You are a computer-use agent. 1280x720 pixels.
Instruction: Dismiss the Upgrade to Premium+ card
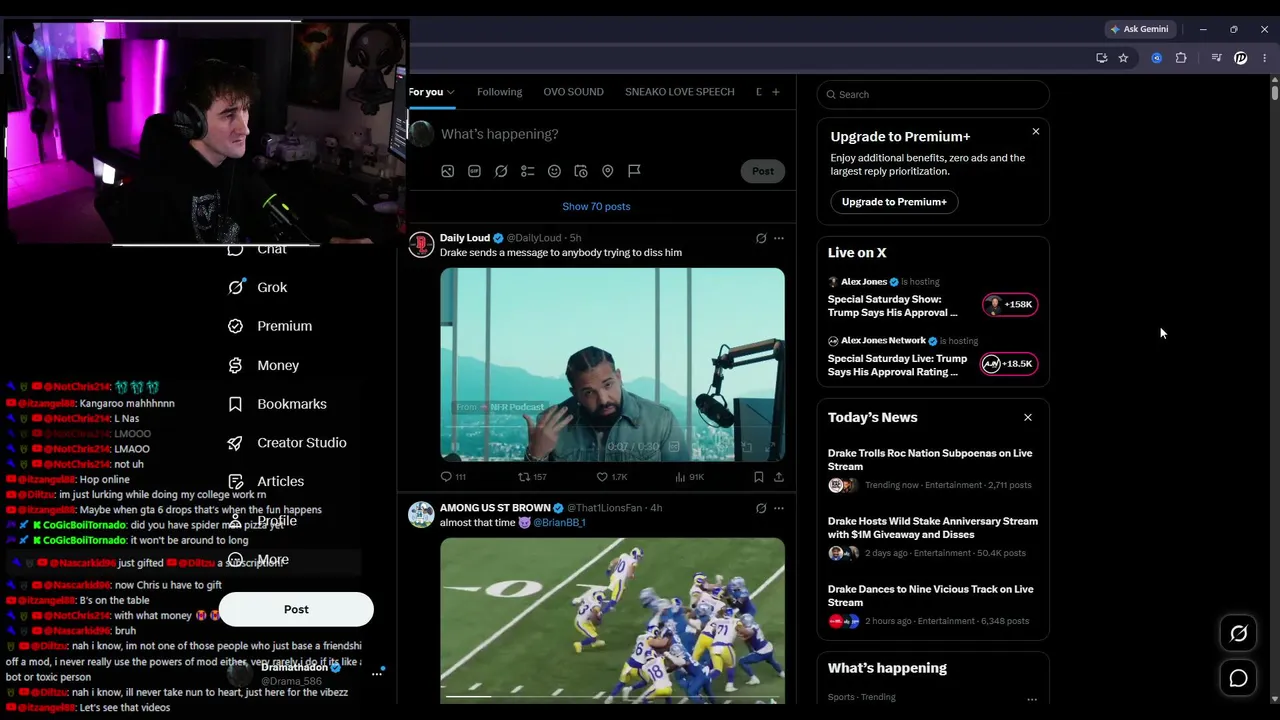[x=1036, y=131]
